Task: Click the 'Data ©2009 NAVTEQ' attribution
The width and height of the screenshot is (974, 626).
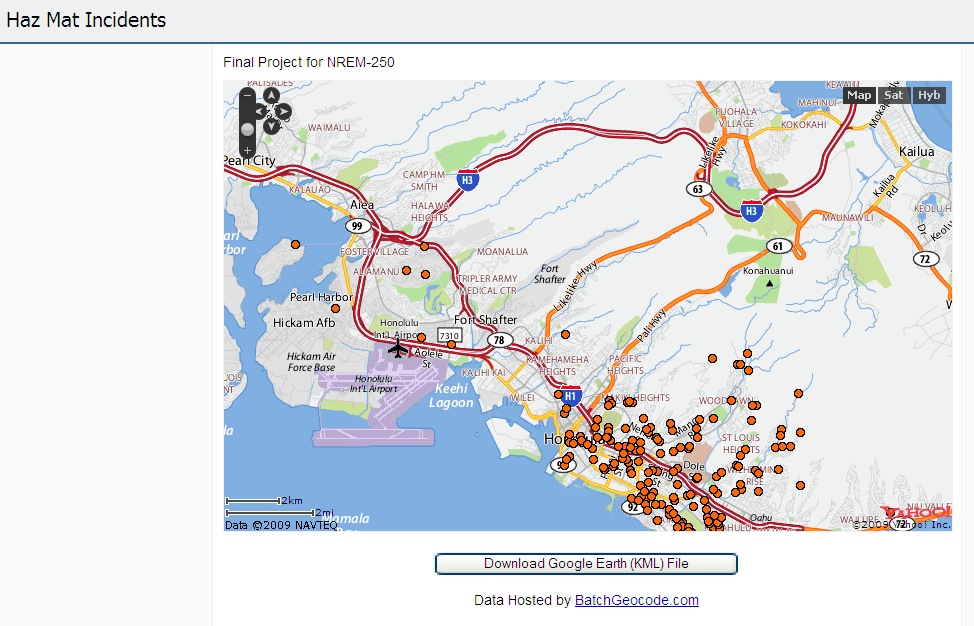Action: point(281,525)
